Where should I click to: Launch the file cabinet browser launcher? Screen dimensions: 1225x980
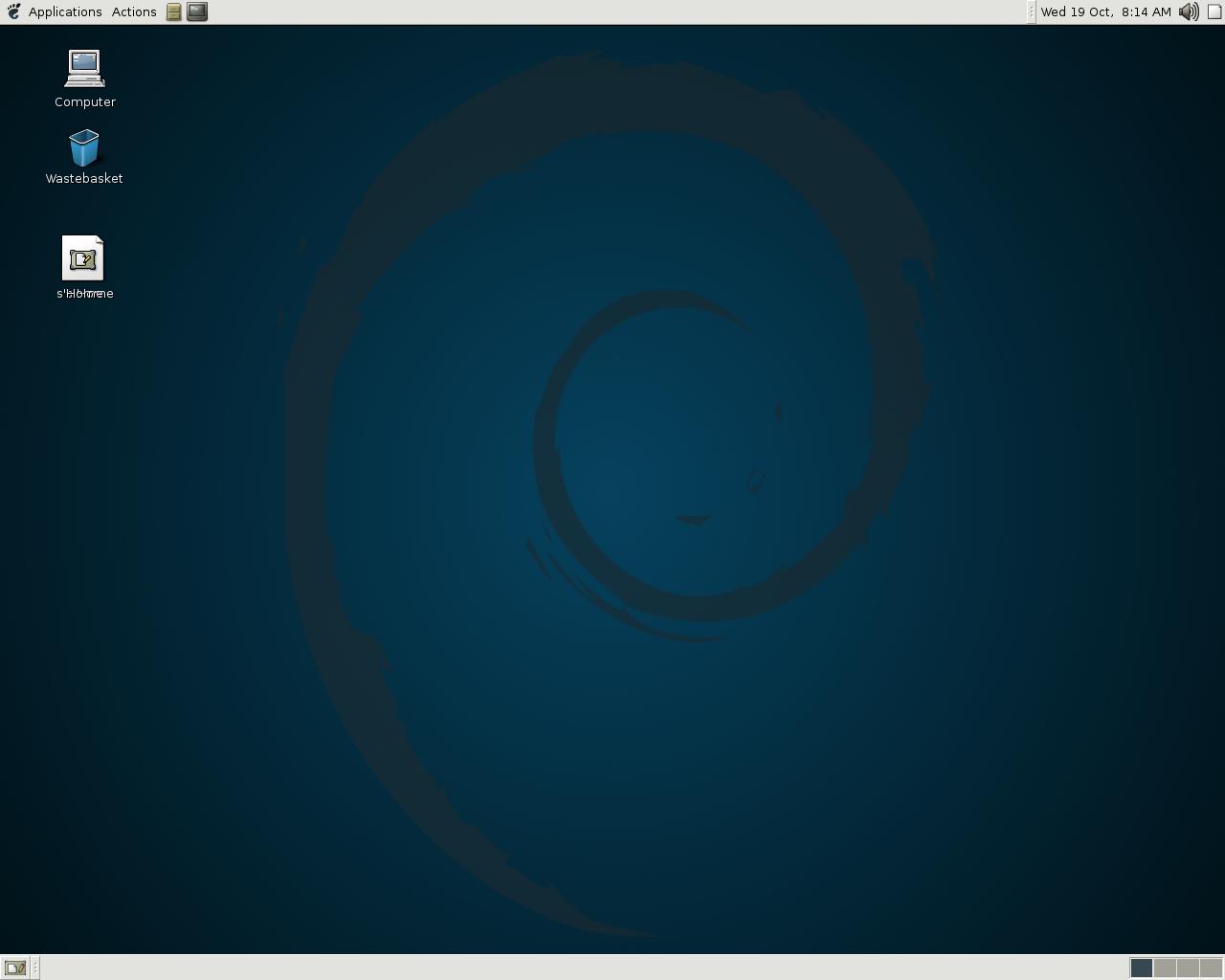click(x=174, y=11)
